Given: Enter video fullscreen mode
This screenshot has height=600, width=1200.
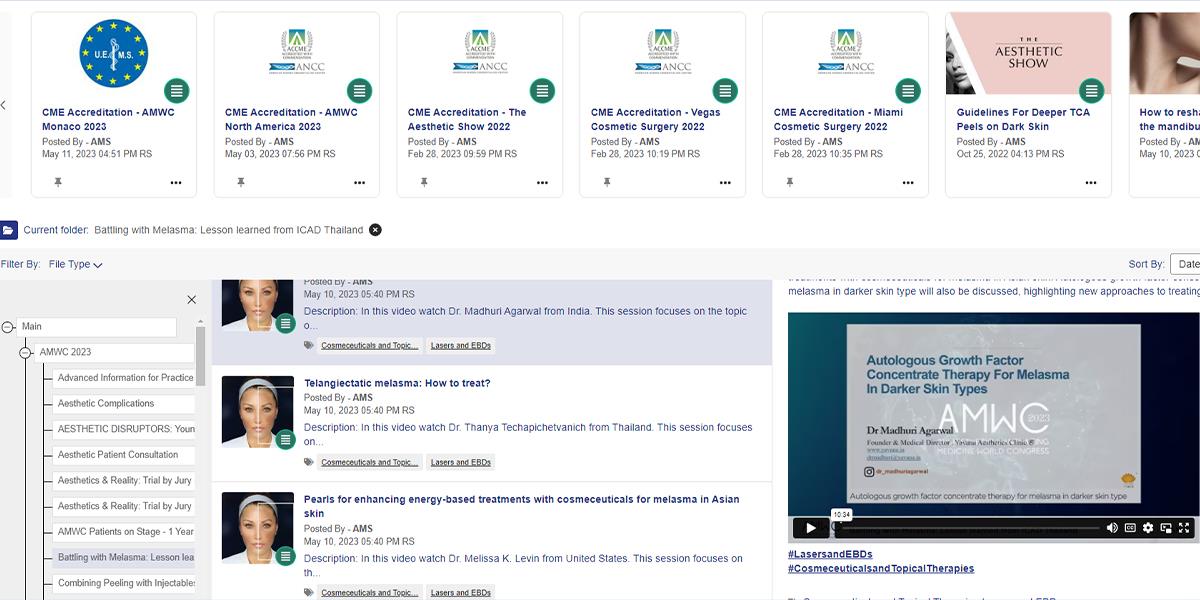Looking at the screenshot, I should click(x=1185, y=527).
